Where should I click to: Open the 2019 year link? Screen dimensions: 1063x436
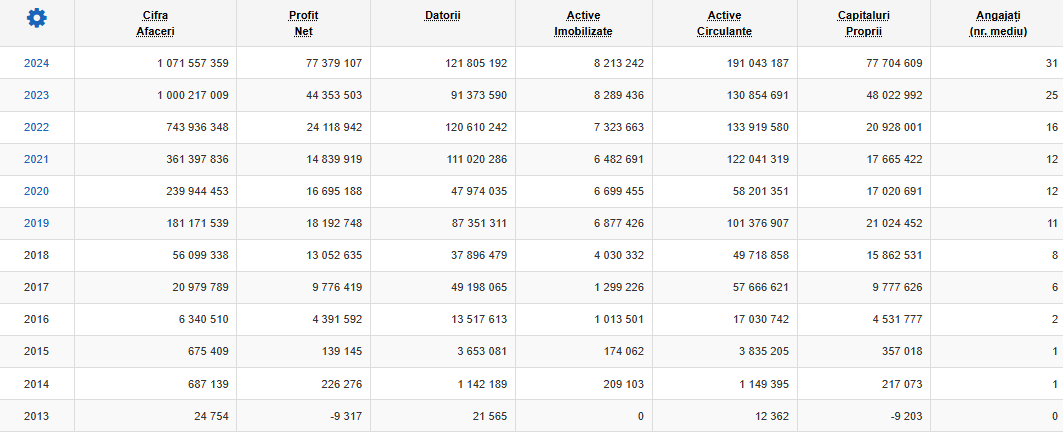coord(37,223)
